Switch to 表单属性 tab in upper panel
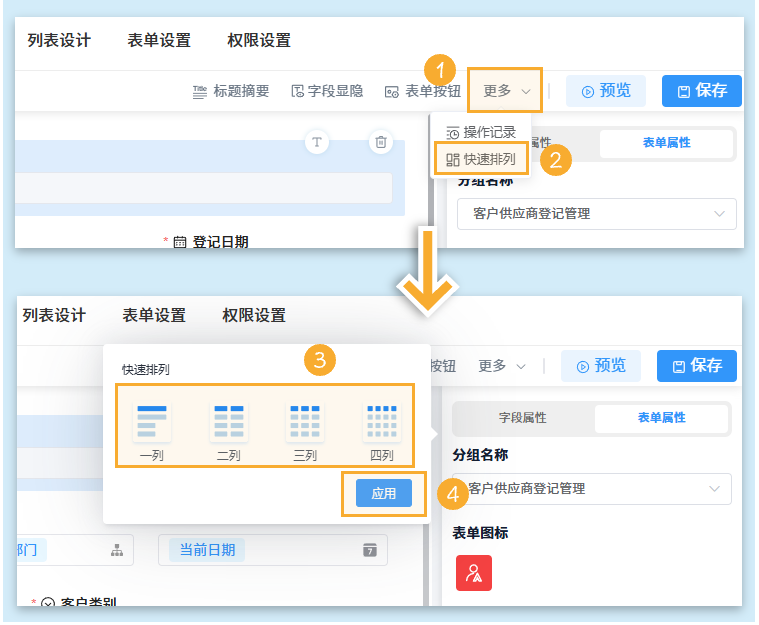This screenshot has width=759, height=625. 667,143
